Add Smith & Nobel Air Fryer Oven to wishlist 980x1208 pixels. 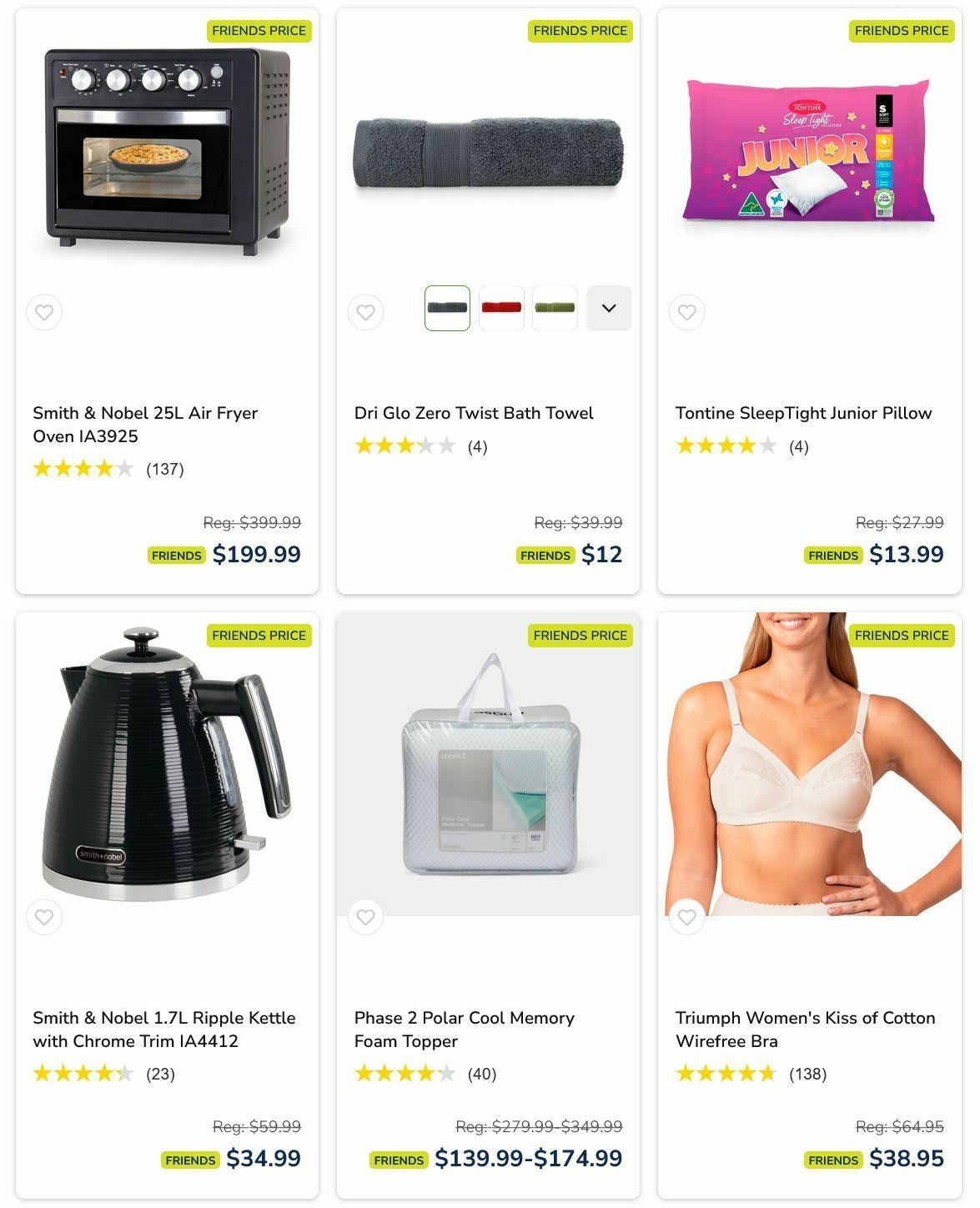(44, 313)
